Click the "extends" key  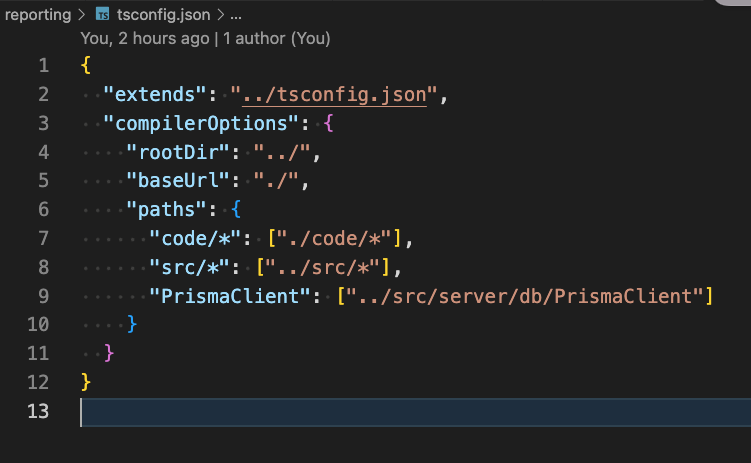tap(155, 94)
